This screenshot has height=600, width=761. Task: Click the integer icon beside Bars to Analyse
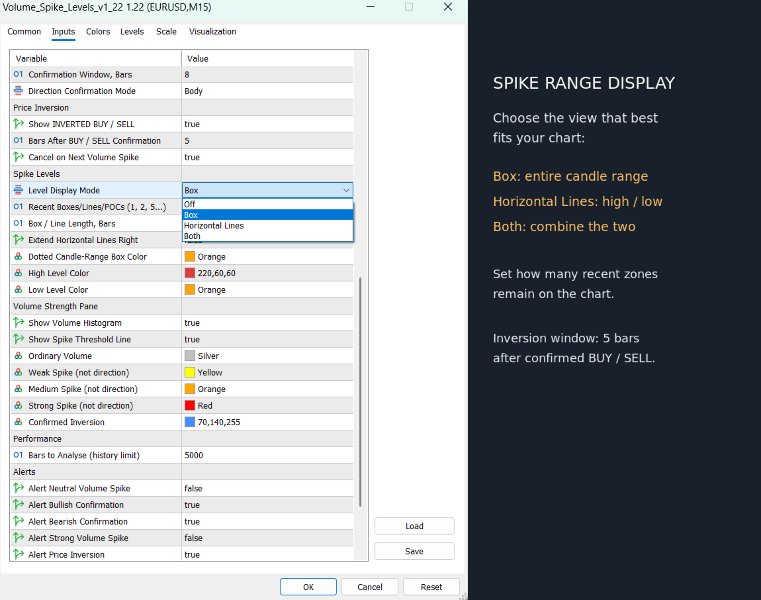pyautogui.click(x=18, y=455)
